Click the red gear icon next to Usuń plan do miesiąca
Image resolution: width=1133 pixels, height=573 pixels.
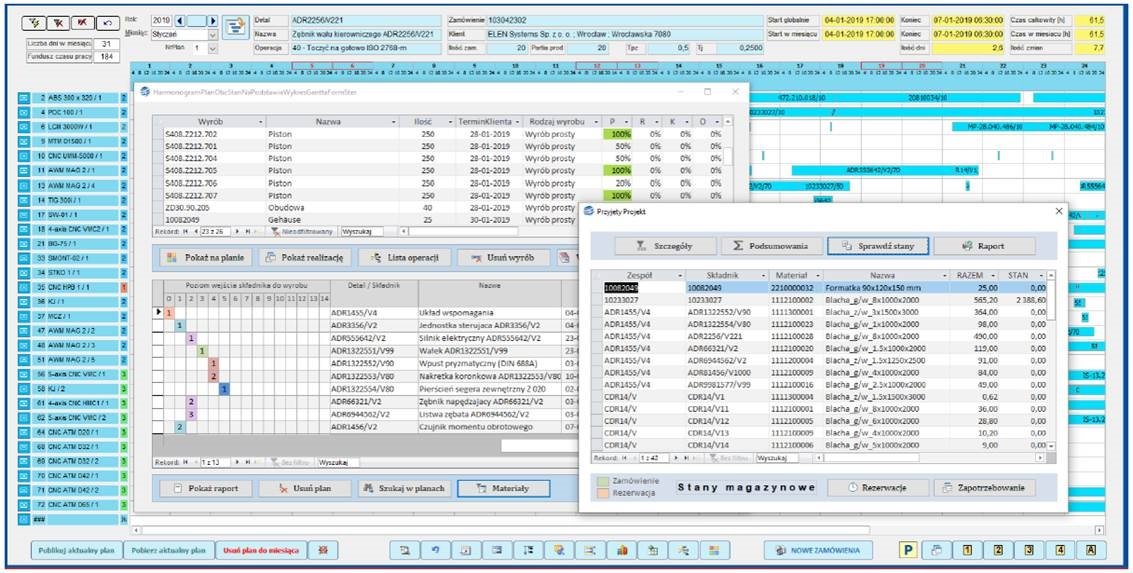323,550
